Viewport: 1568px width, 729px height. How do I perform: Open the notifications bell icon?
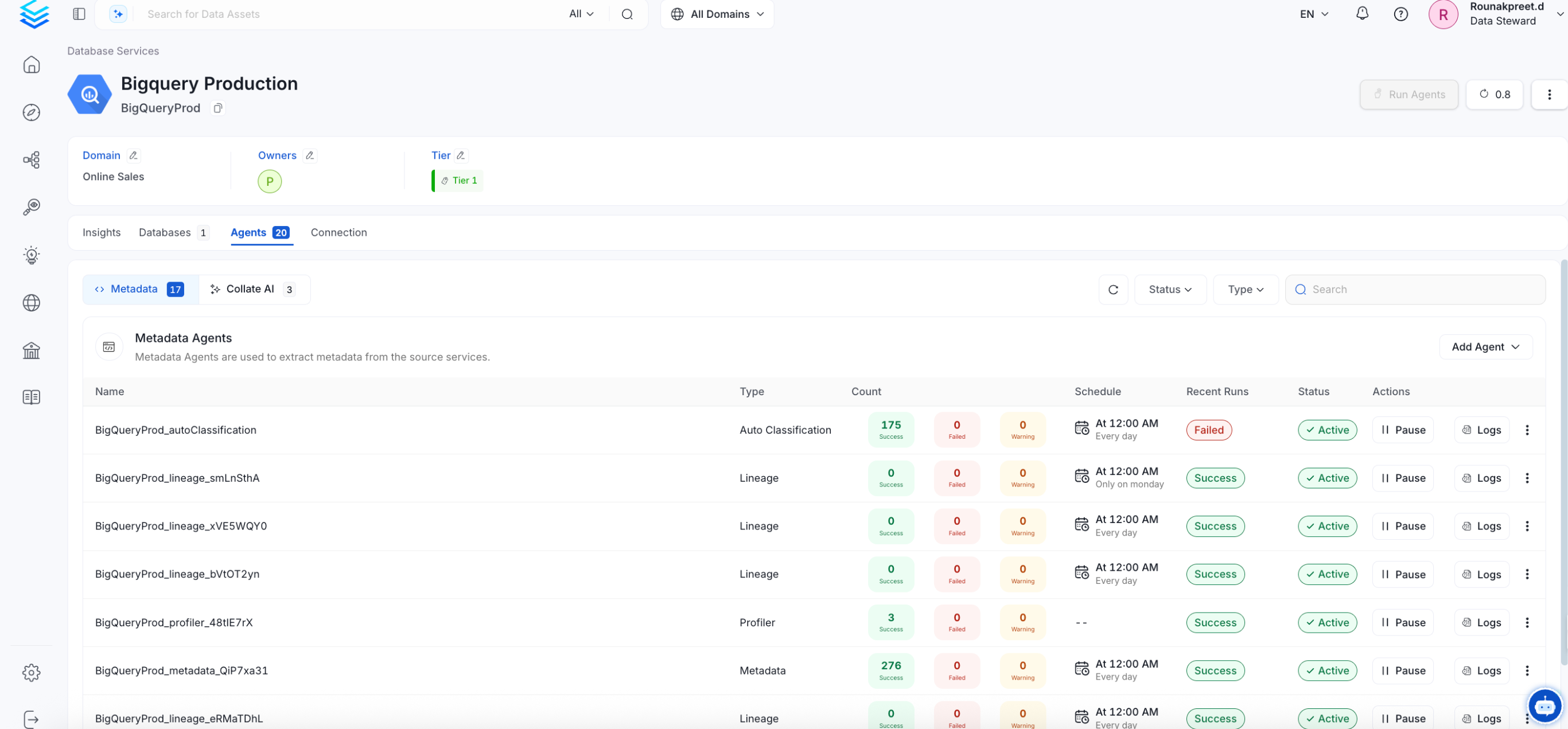[1361, 13]
